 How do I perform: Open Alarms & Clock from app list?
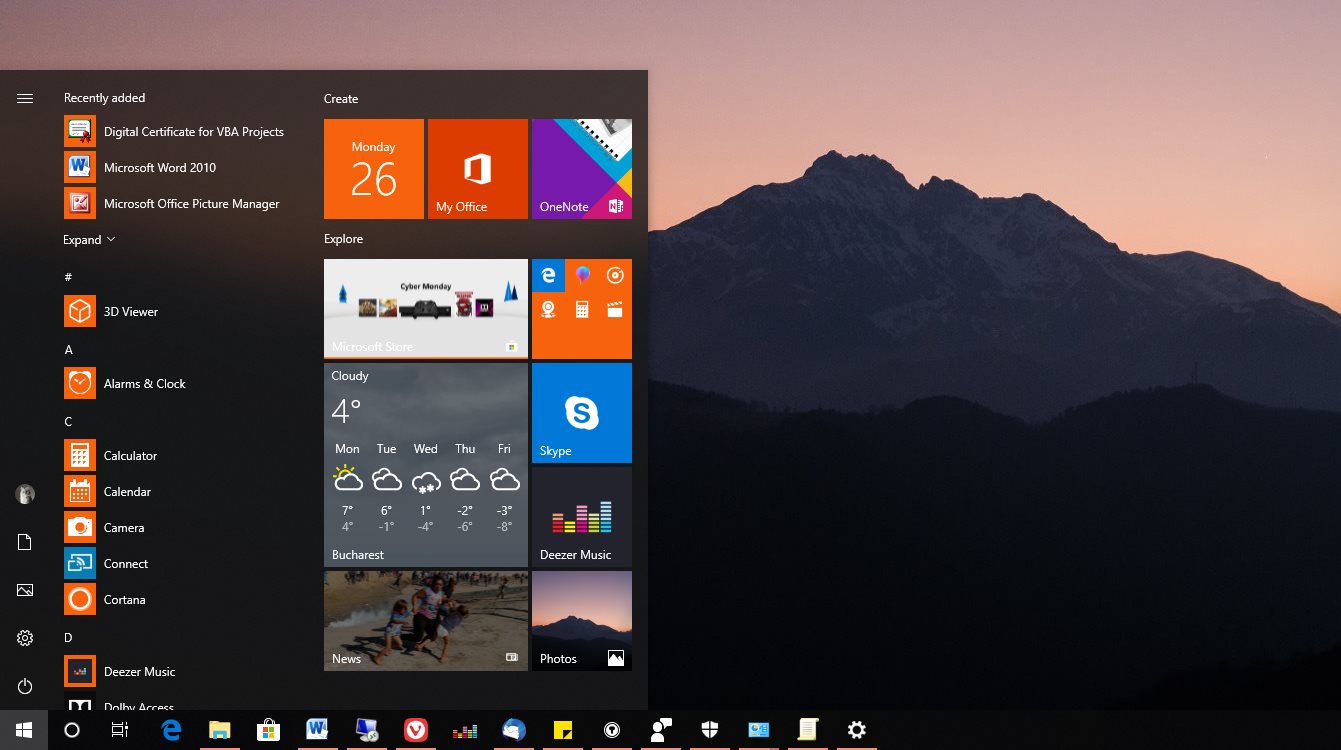[x=144, y=384]
